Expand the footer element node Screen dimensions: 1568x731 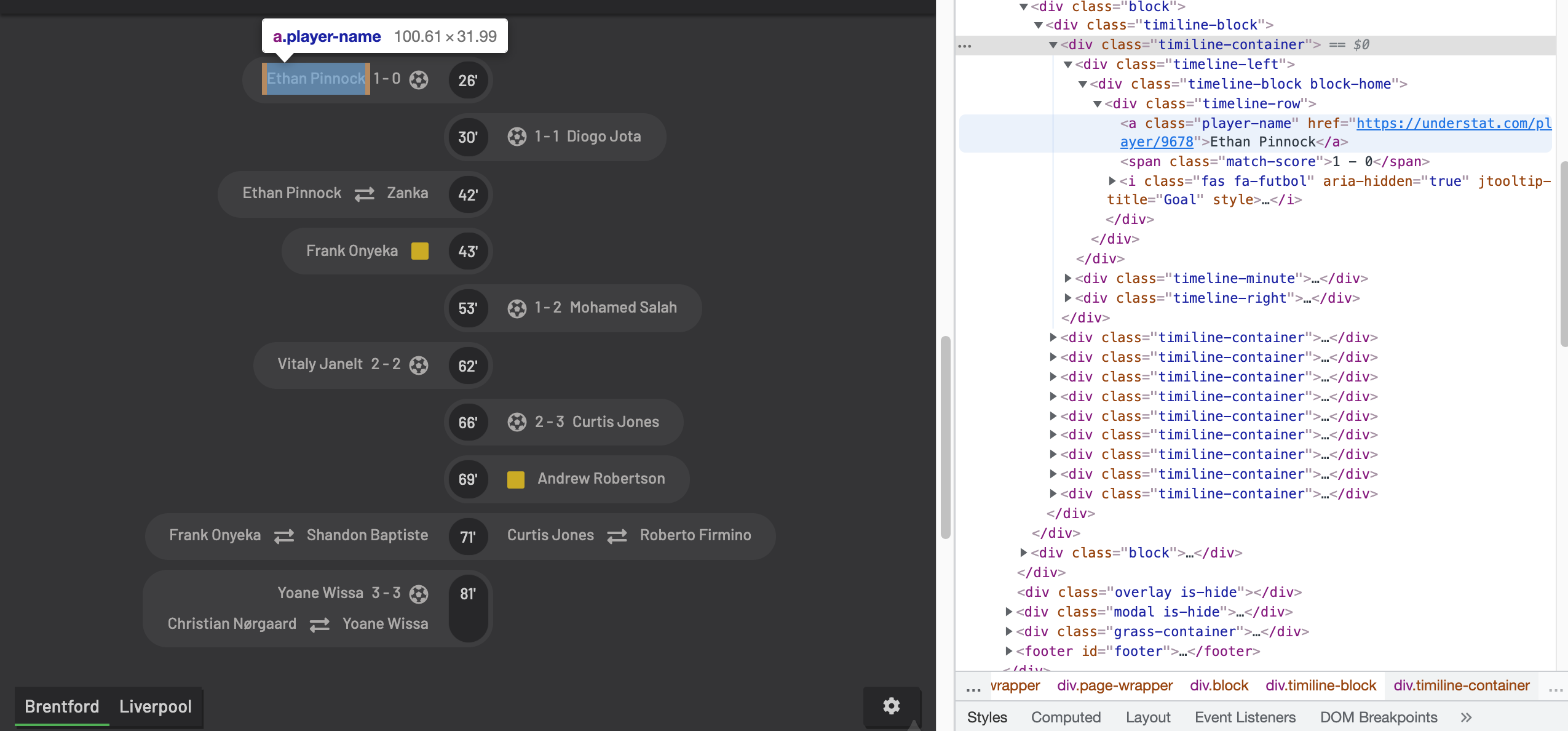1009,651
